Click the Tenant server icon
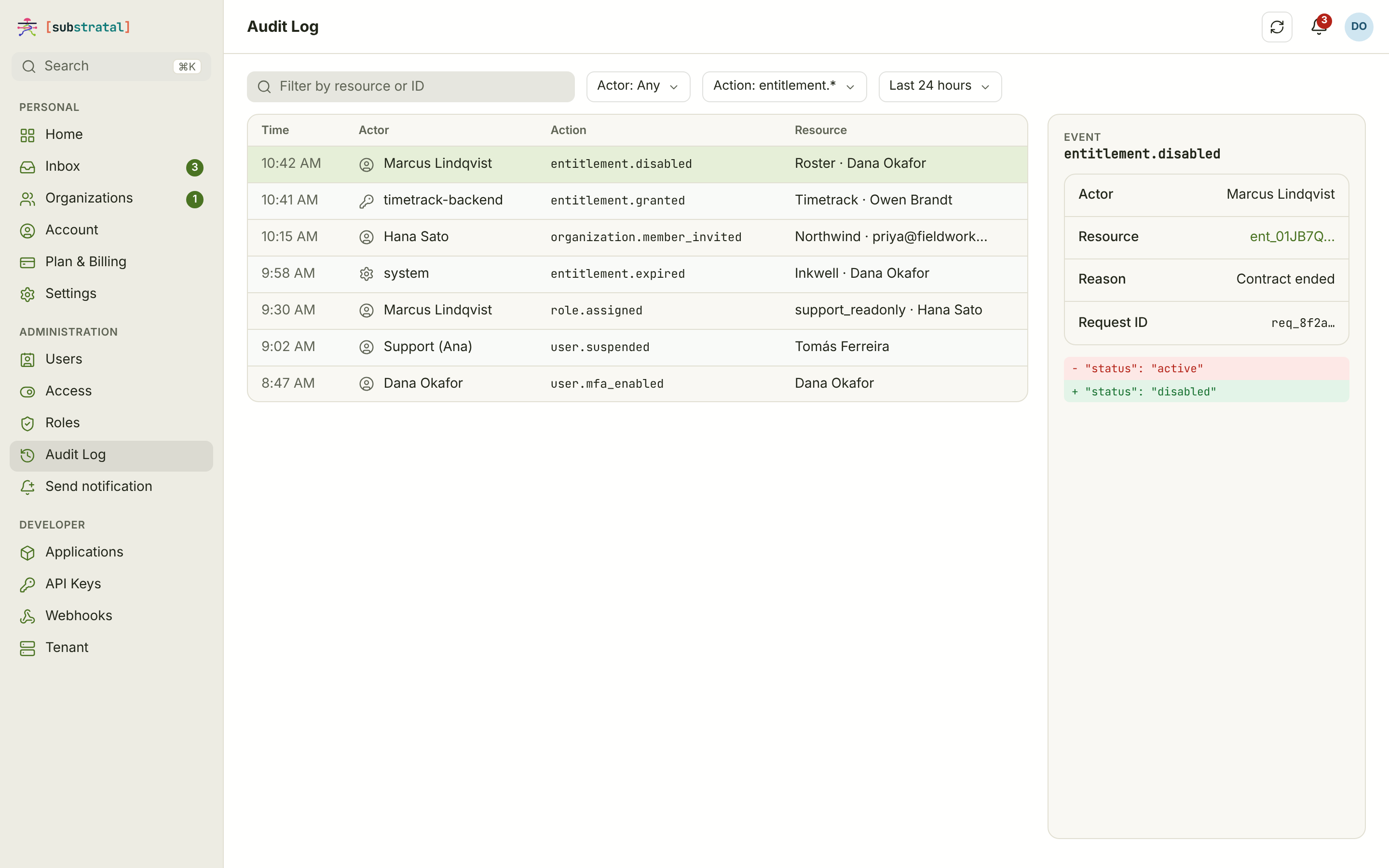Image resolution: width=1389 pixels, height=868 pixels. click(27, 648)
